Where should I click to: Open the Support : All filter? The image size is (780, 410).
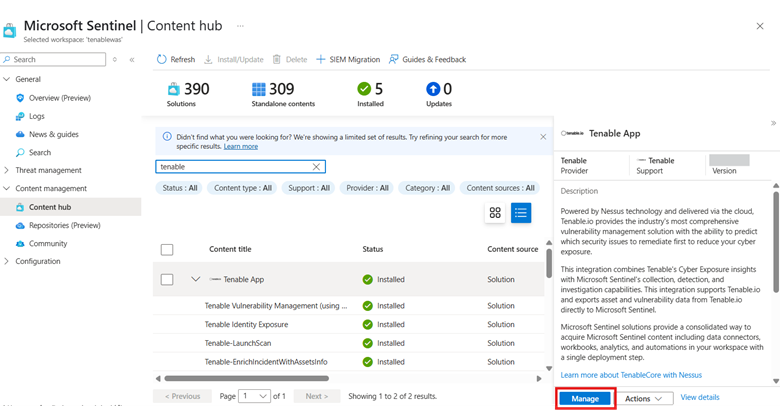coord(309,188)
